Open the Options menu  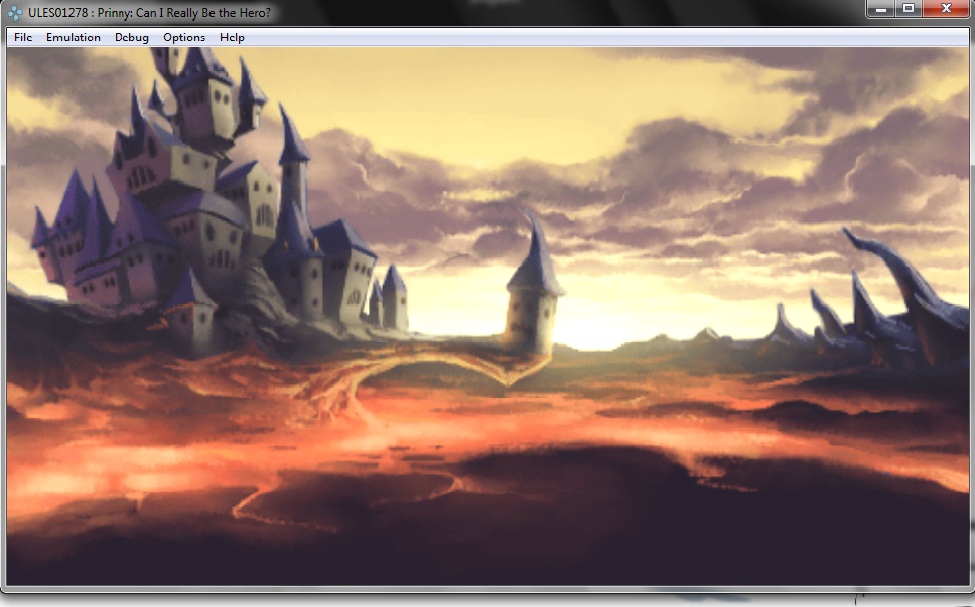(x=184, y=37)
